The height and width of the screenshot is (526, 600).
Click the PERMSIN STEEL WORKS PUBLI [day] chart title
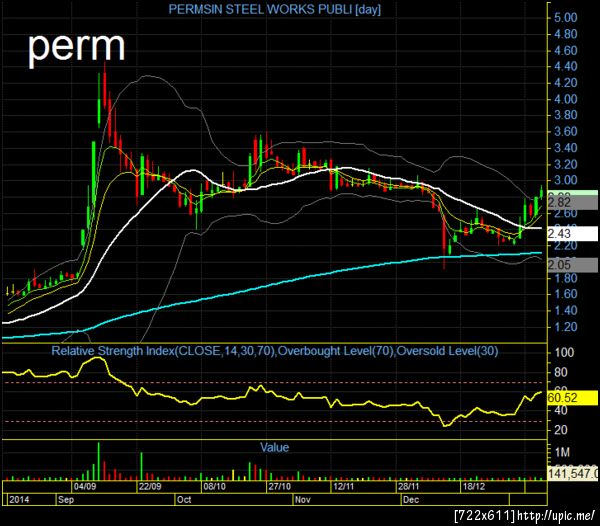(274, 9)
